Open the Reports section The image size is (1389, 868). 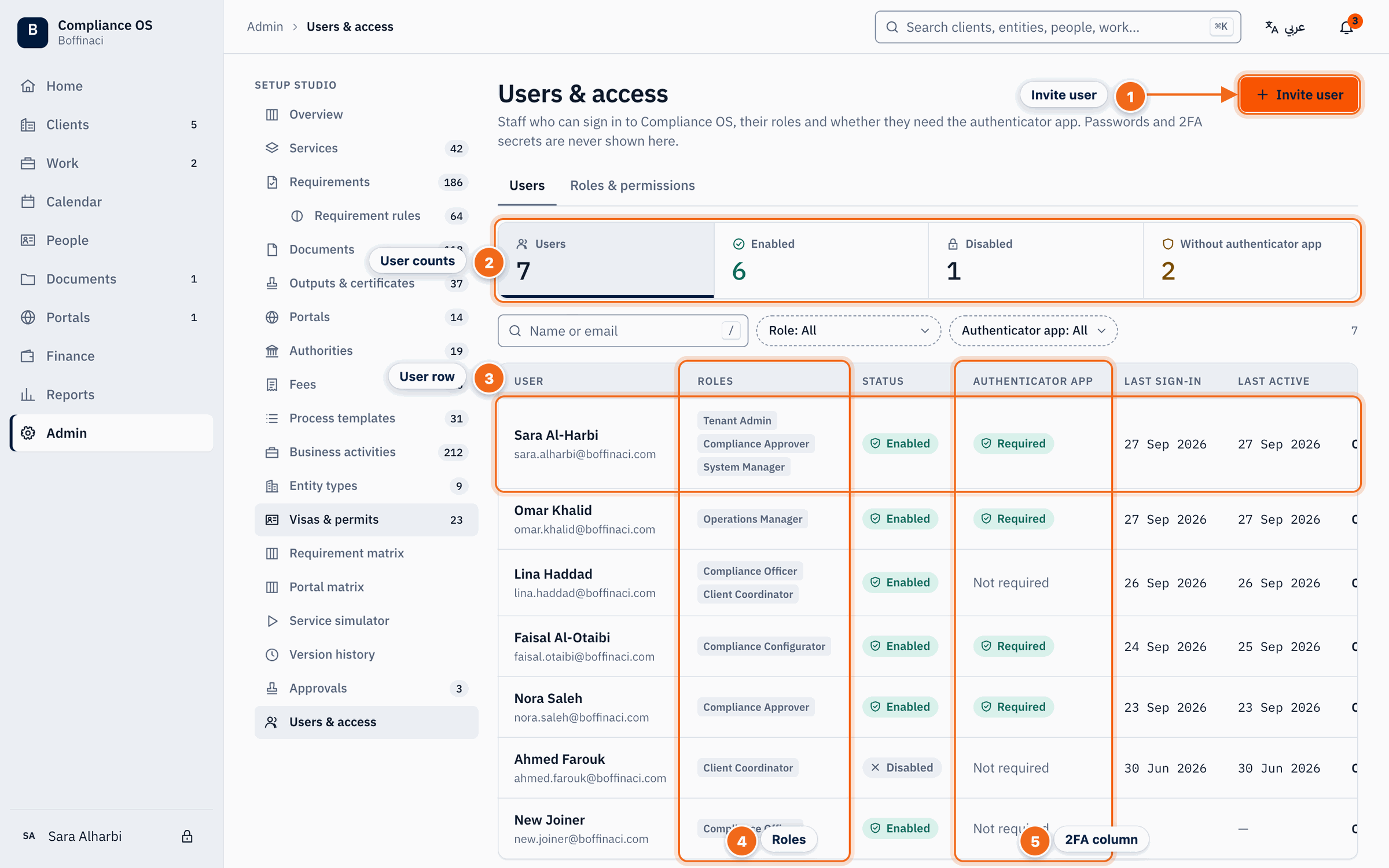[x=112, y=395]
